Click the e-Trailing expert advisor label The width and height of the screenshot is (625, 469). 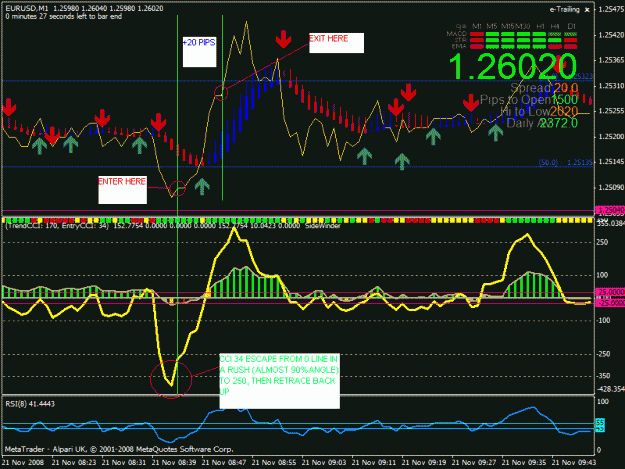[564, 10]
